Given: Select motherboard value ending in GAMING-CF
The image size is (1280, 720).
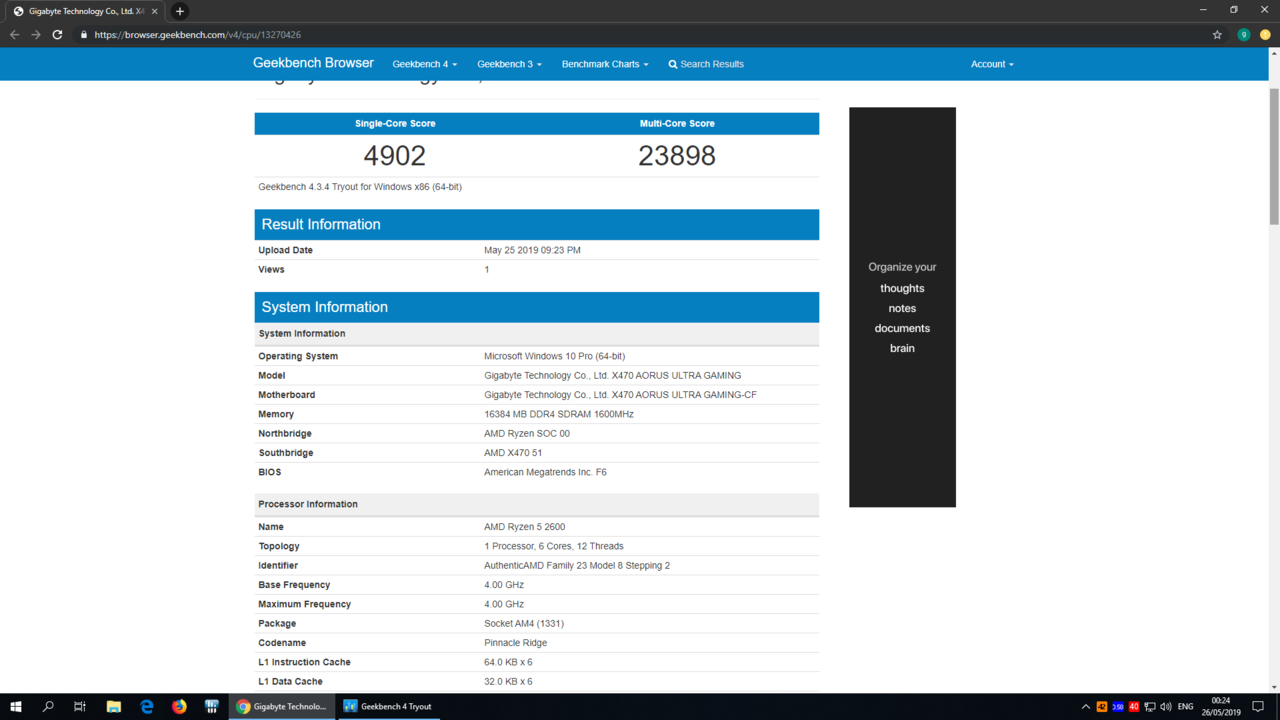Looking at the screenshot, I should tap(620, 395).
